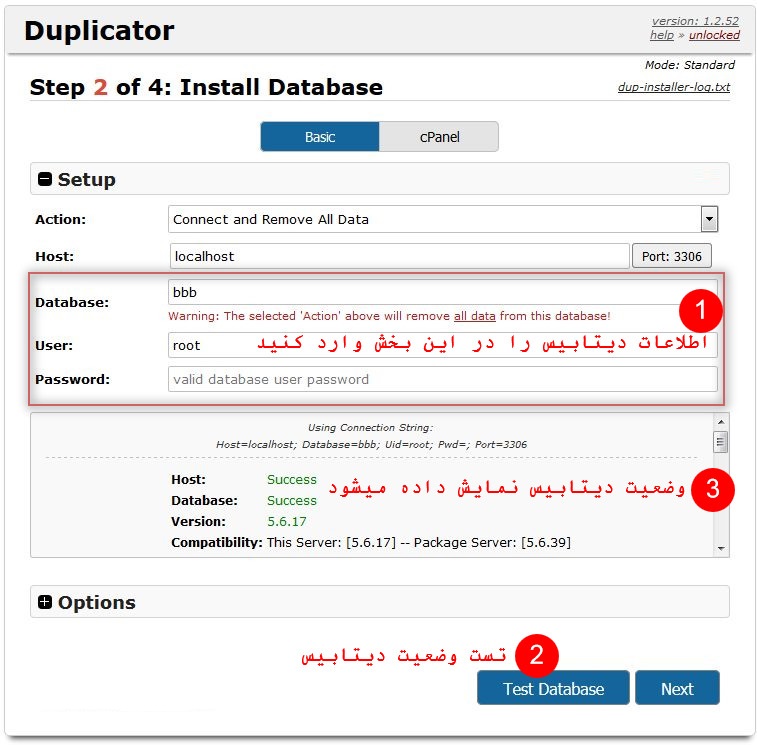Click the 'all data' warning link
Screen dimensions: 757x745
(475, 316)
